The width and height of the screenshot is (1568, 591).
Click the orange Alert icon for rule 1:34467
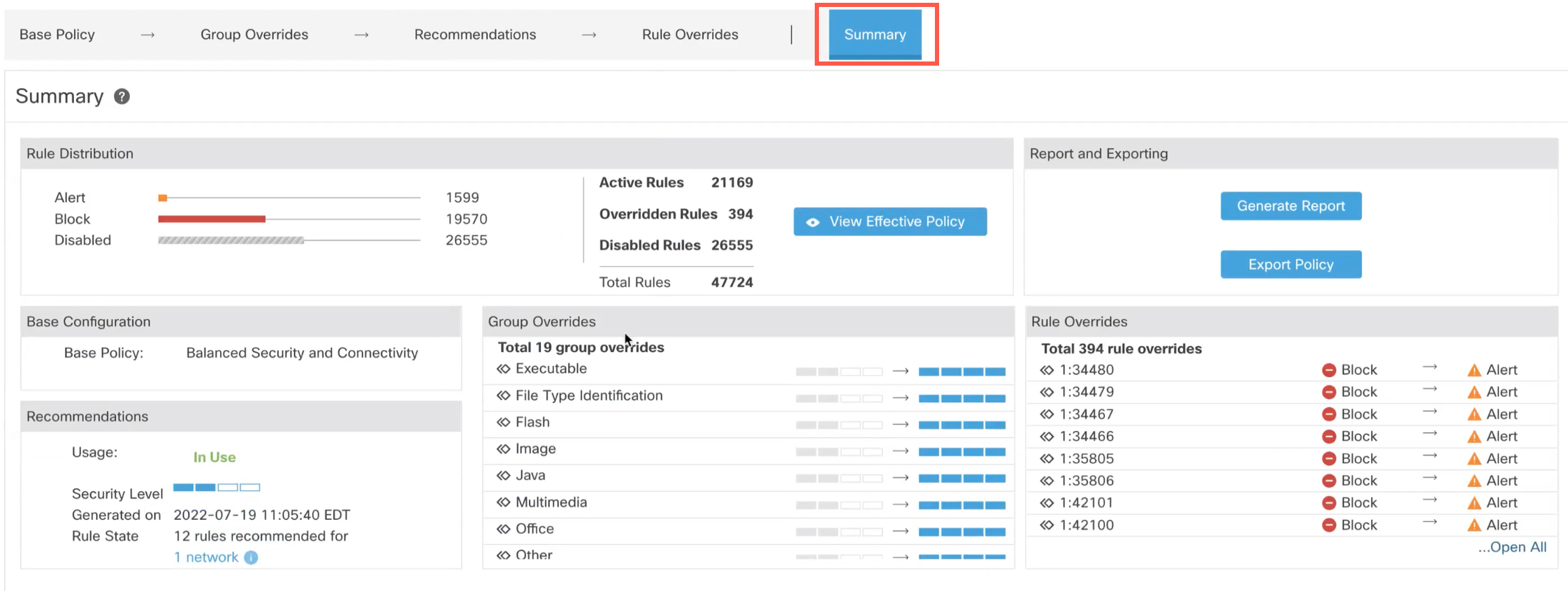click(x=1474, y=414)
